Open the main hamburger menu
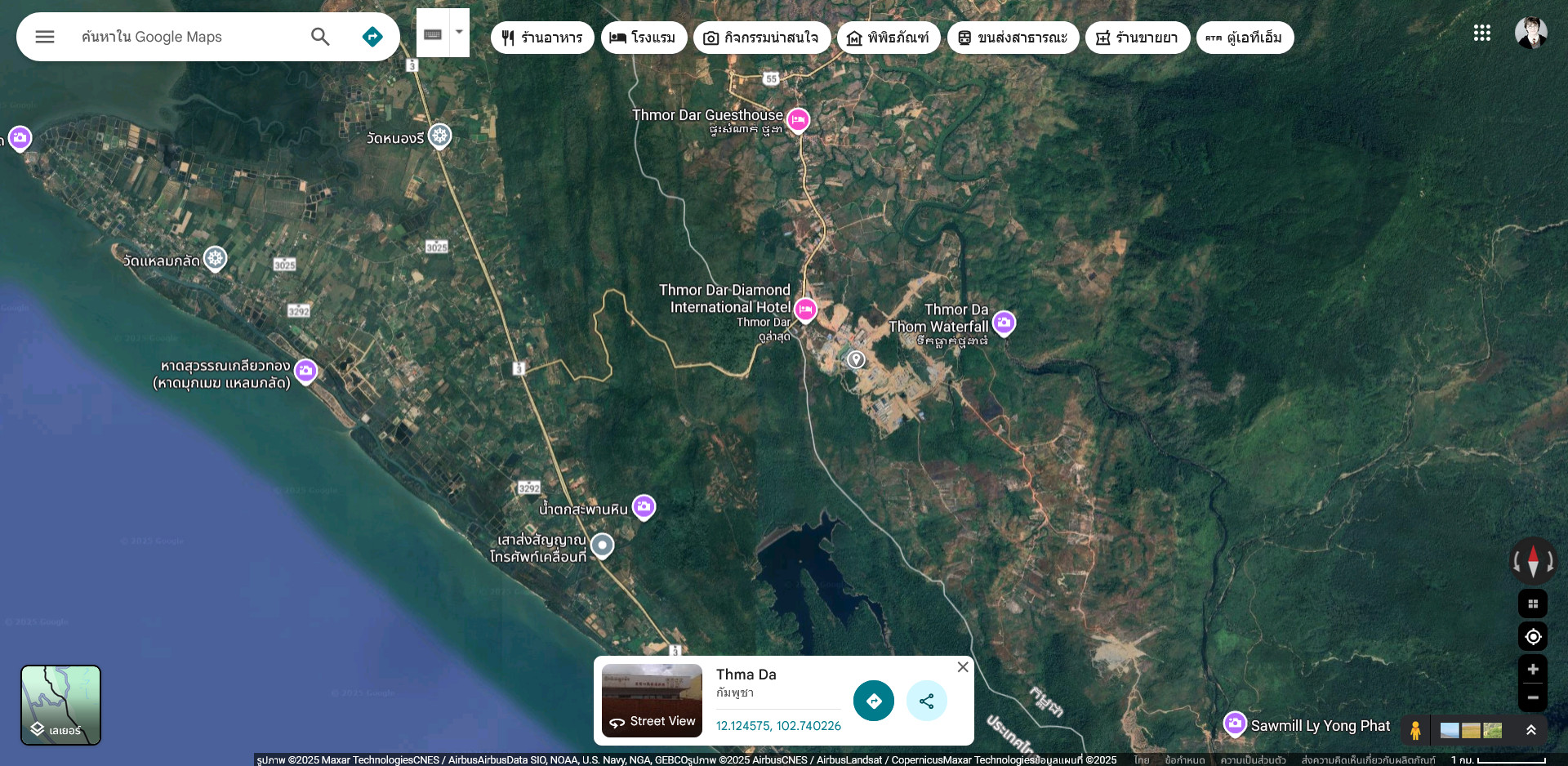1568x766 pixels. [45, 37]
